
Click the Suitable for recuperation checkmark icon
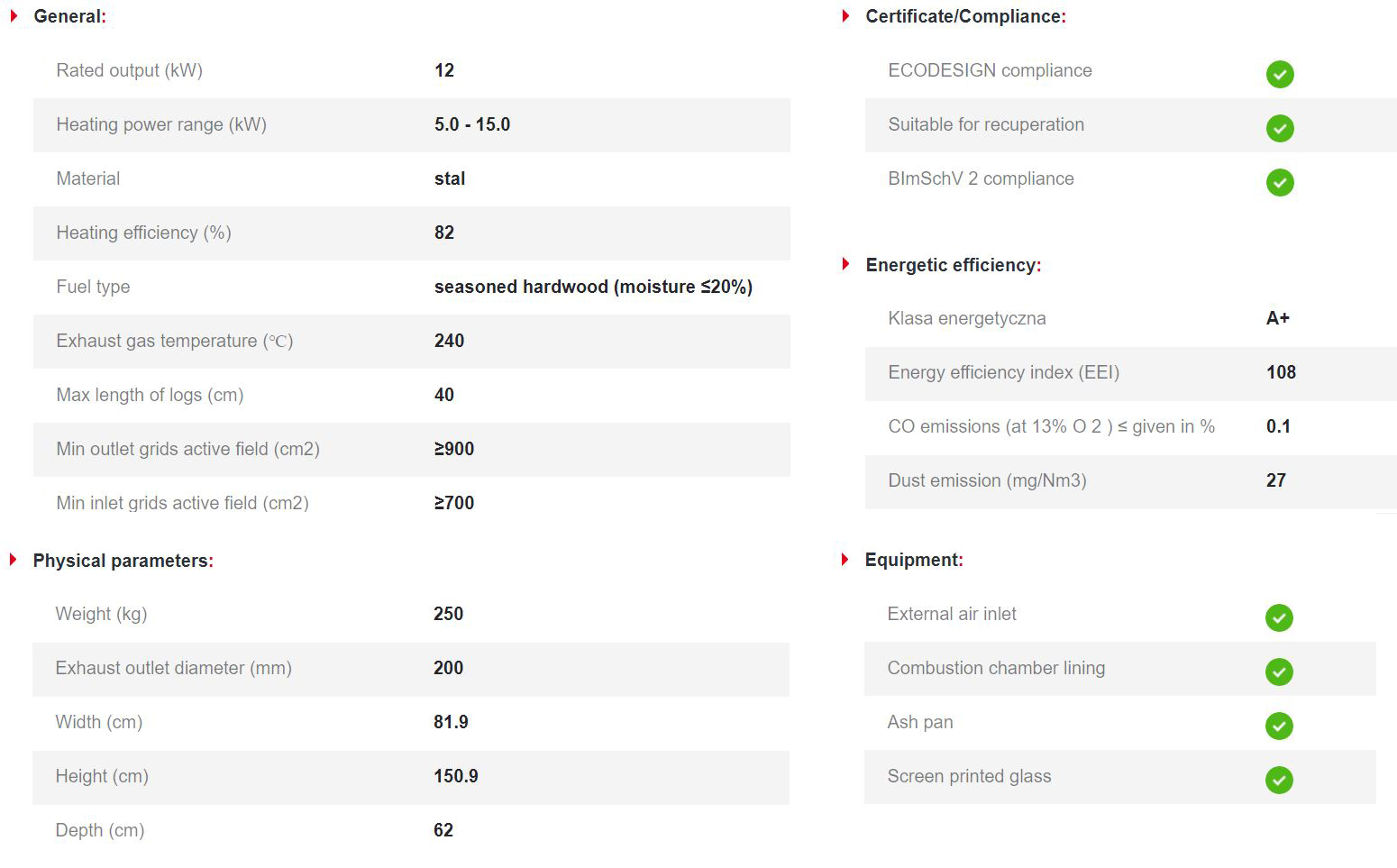1280,128
